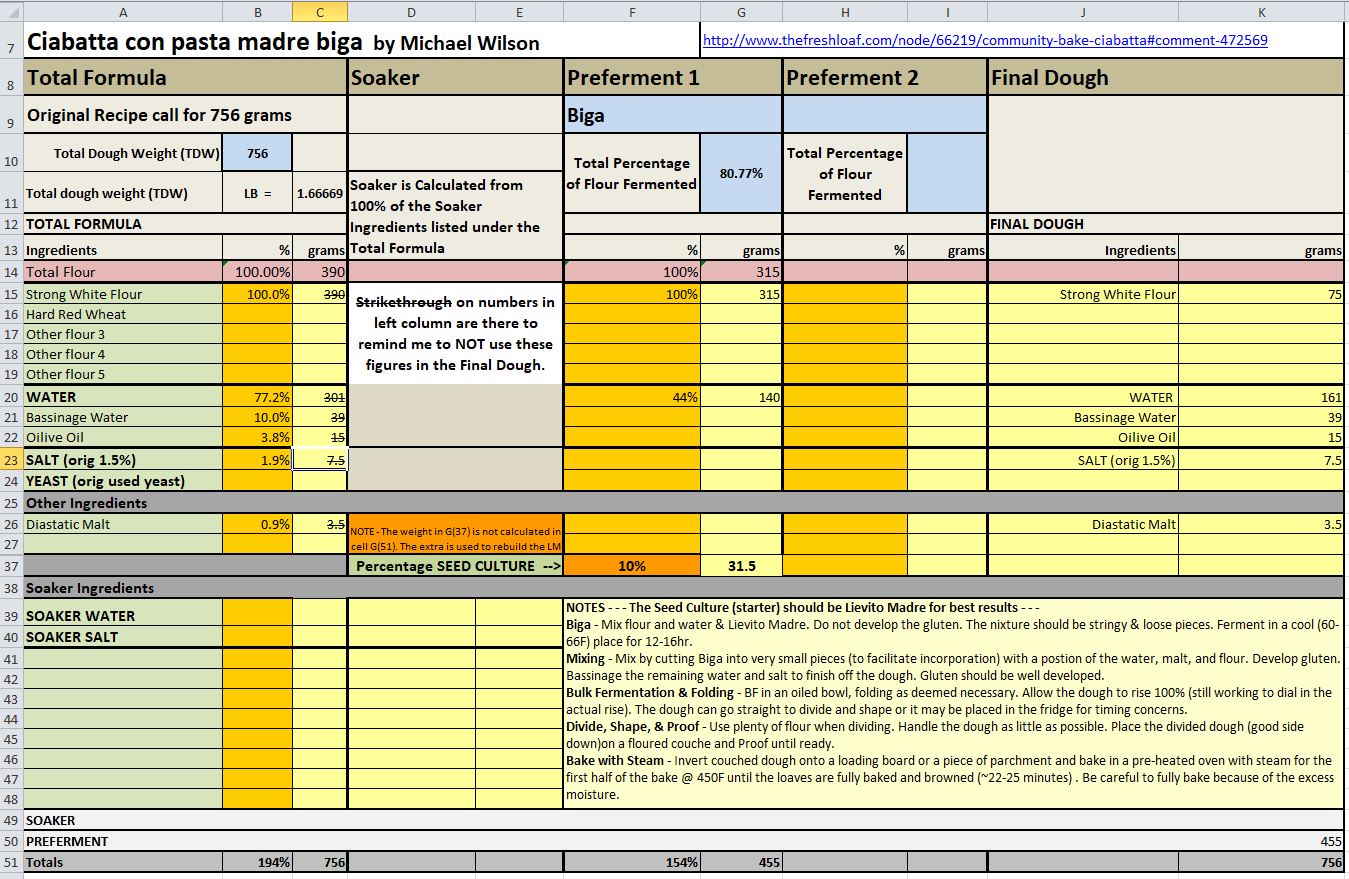Click the column K header
Image resolution: width=1349 pixels, height=879 pixels.
pos(1261,11)
